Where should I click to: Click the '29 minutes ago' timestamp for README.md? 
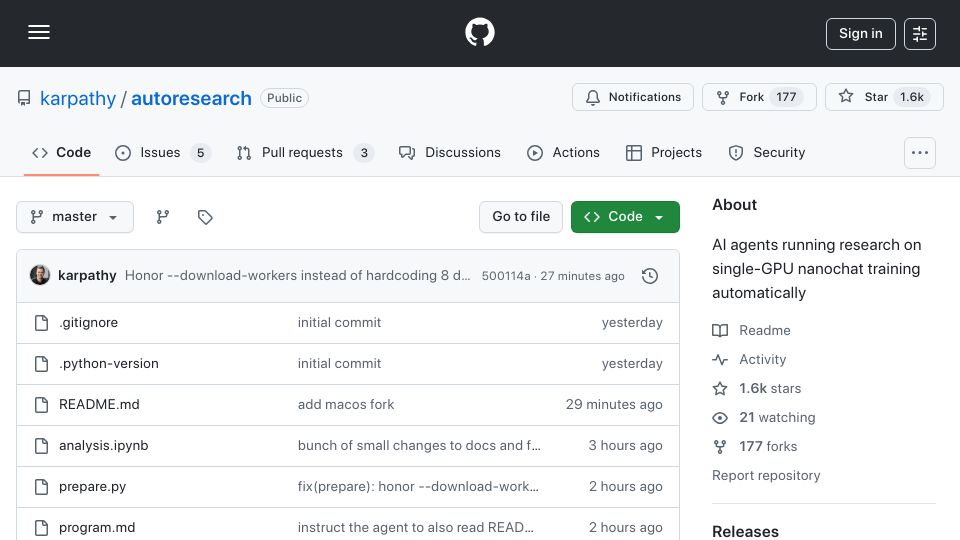tap(613, 405)
